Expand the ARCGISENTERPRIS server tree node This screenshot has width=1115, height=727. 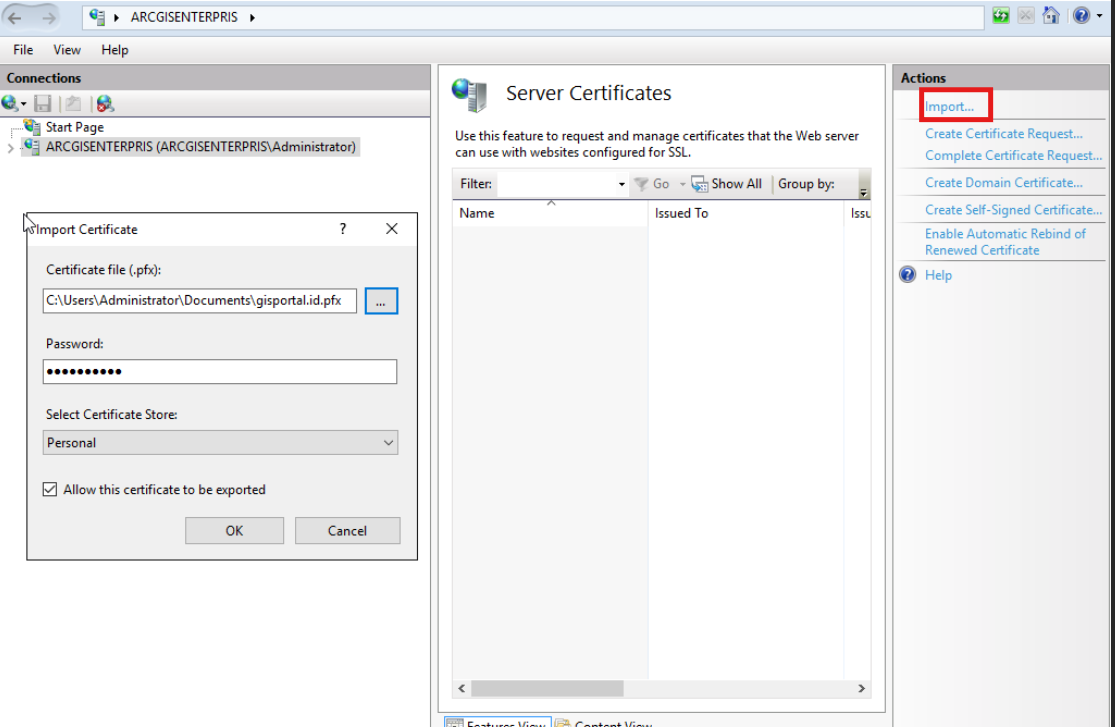[10, 148]
